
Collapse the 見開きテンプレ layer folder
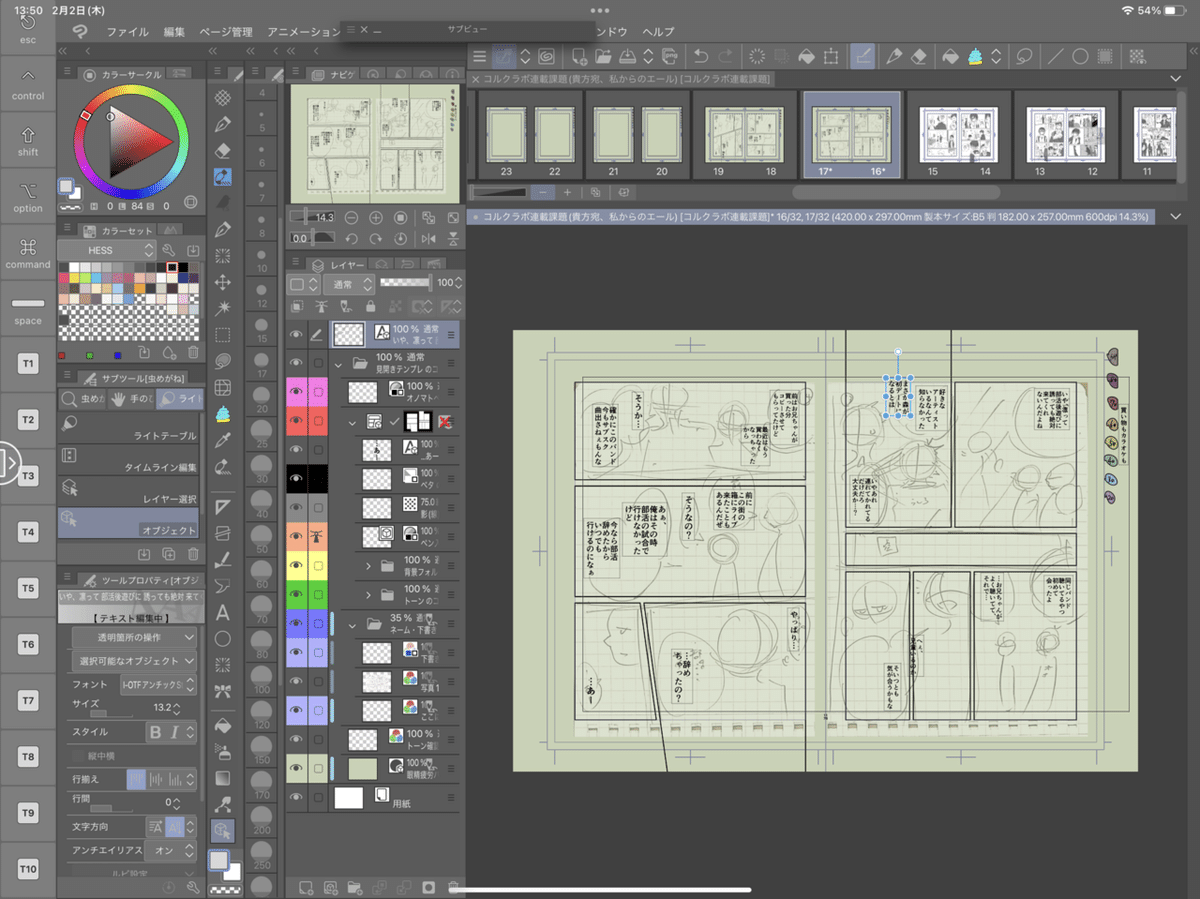coord(339,365)
